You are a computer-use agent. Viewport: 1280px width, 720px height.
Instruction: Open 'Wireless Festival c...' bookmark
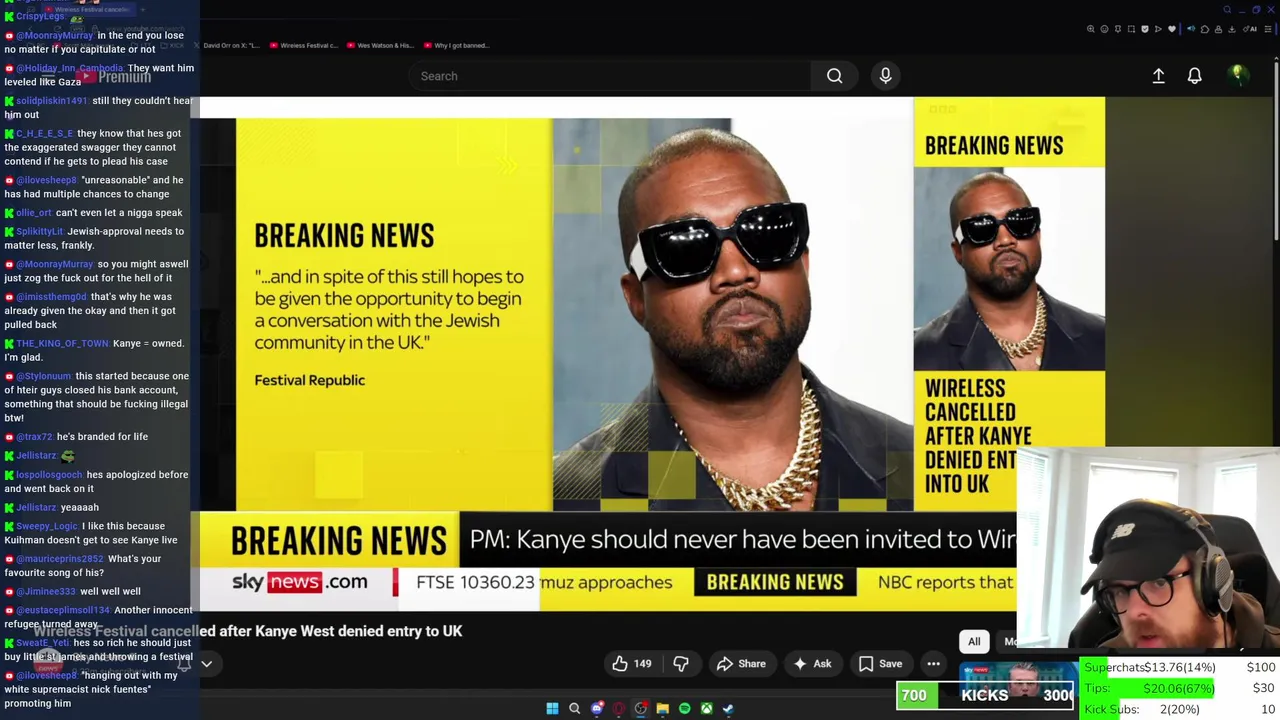coord(303,45)
